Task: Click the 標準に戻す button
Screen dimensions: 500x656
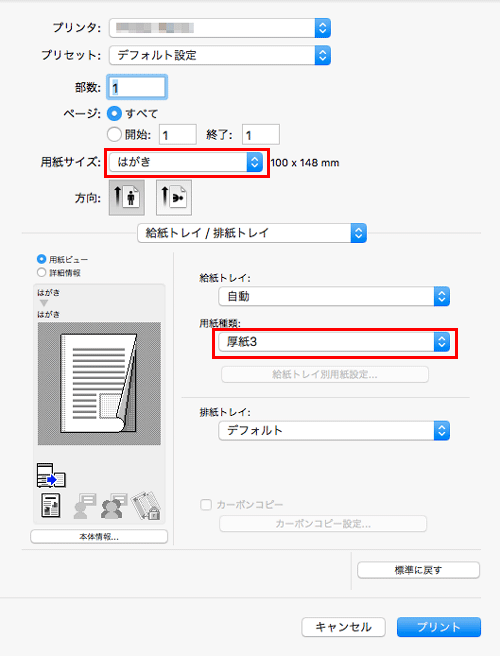Action: click(418, 570)
